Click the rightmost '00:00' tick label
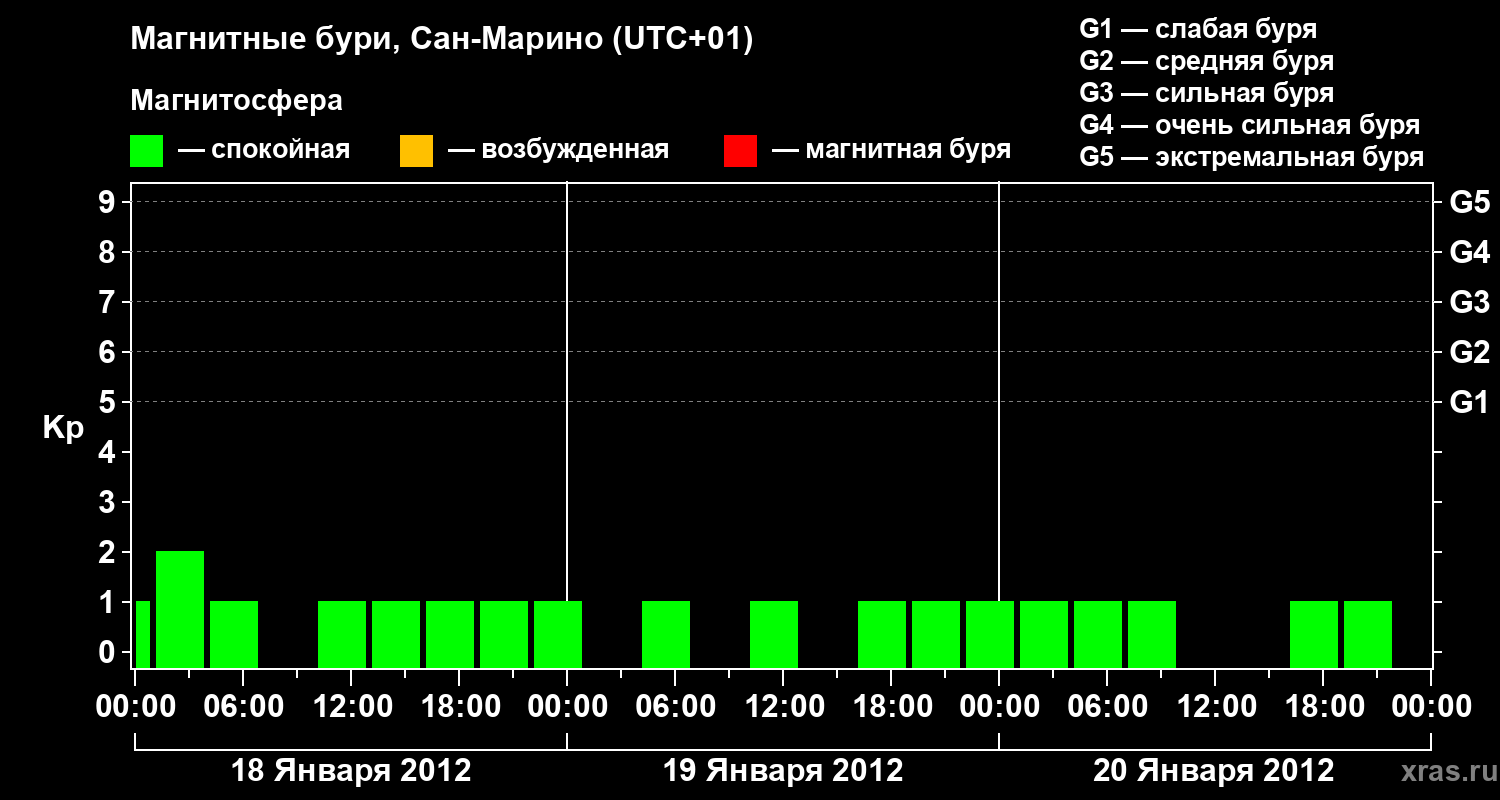Viewport: 1500px width, 800px height. (1431, 707)
